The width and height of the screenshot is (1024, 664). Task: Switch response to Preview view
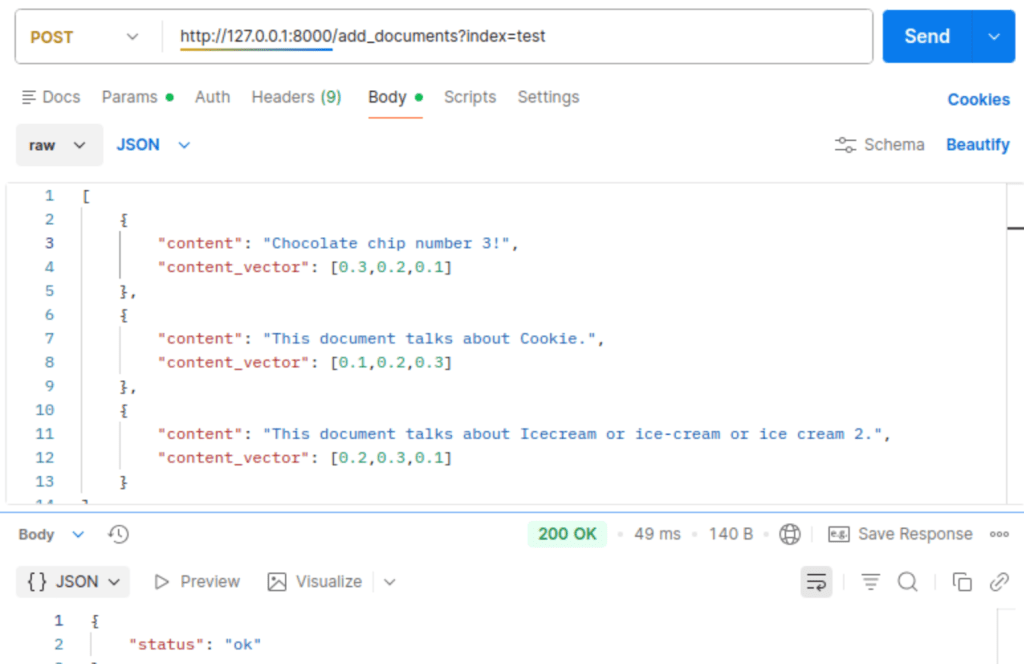197,581
